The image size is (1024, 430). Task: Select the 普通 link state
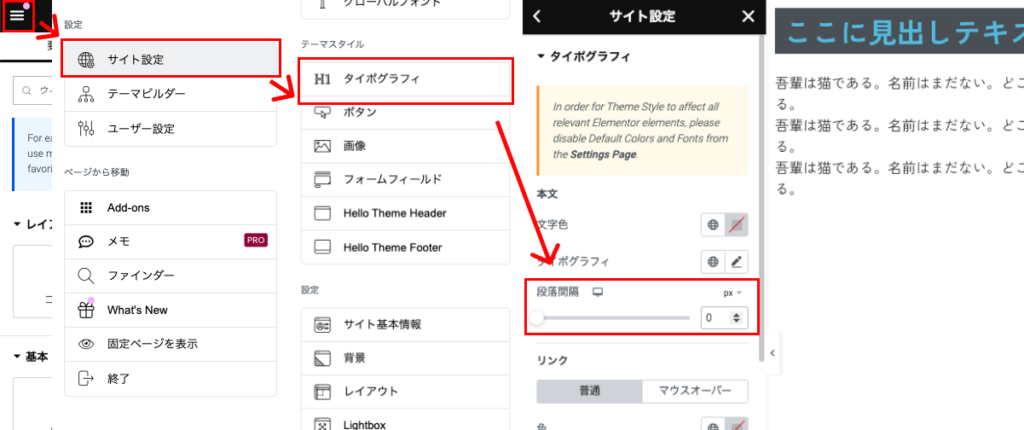pos(589,390)
